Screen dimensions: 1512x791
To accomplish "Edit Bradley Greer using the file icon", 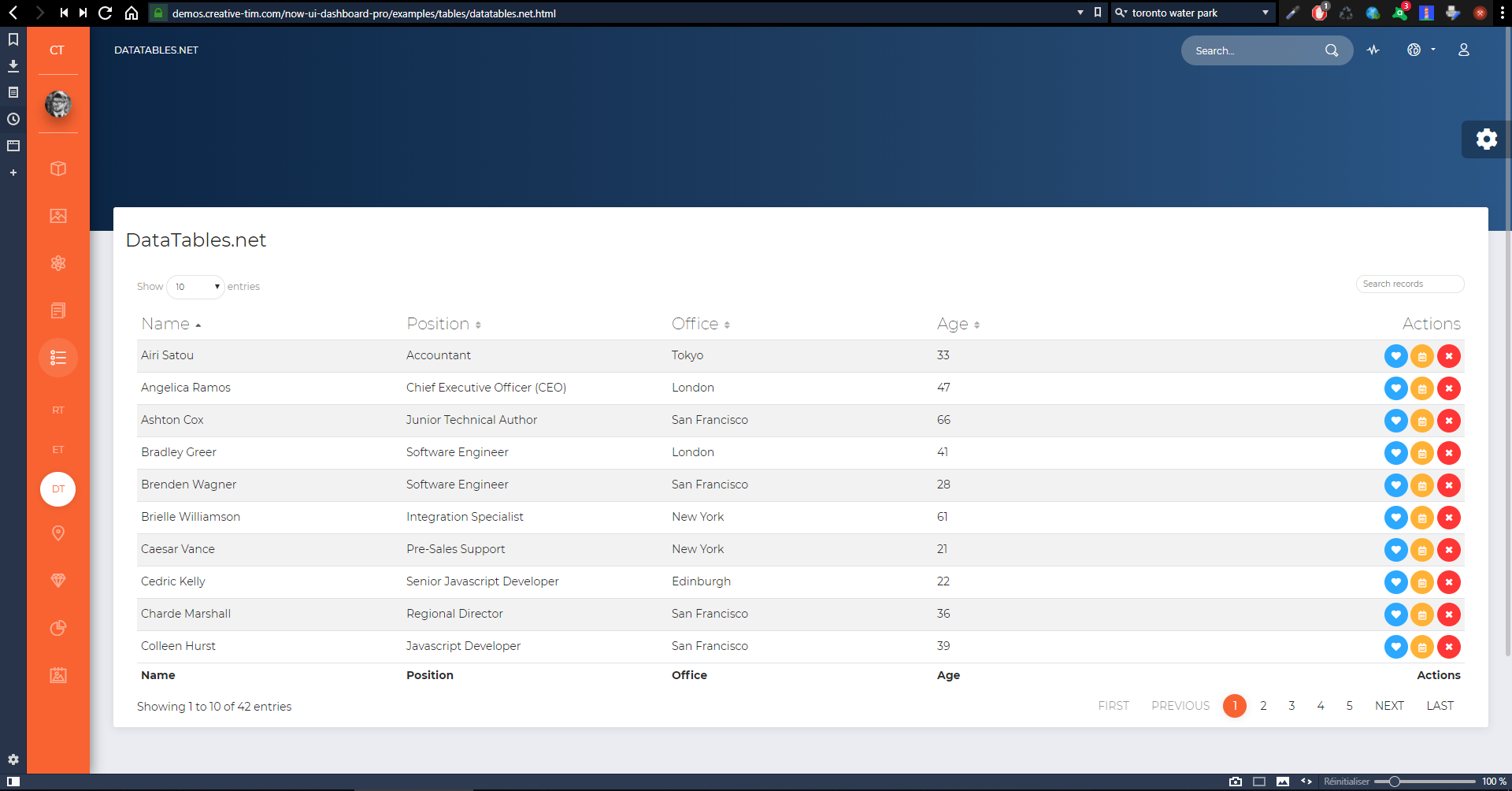I will point(1422,453).
